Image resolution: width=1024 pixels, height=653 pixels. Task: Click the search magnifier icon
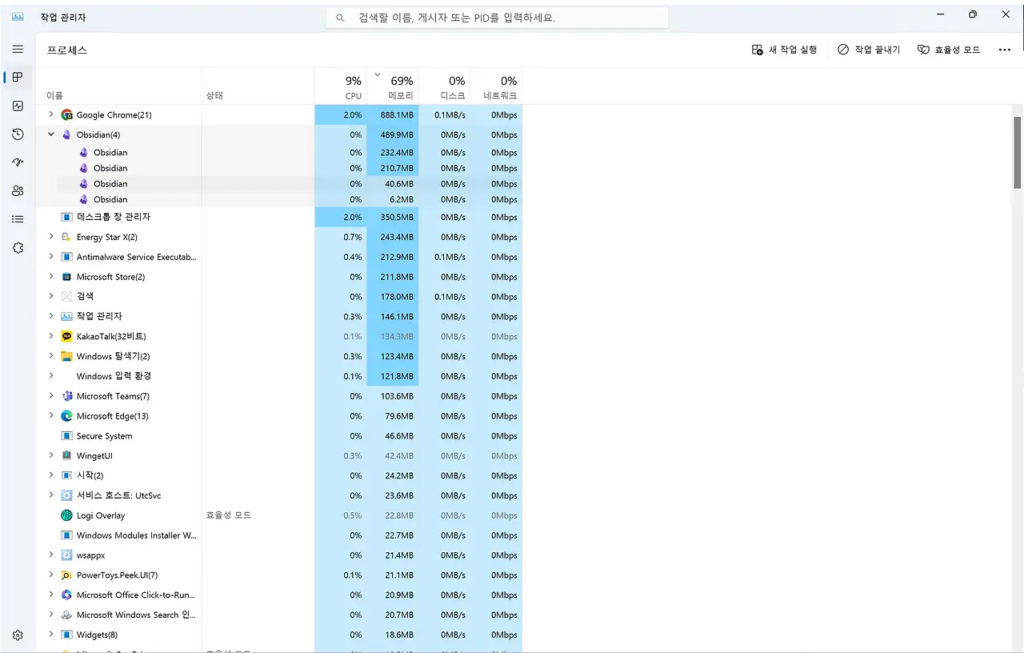(340, 18)
